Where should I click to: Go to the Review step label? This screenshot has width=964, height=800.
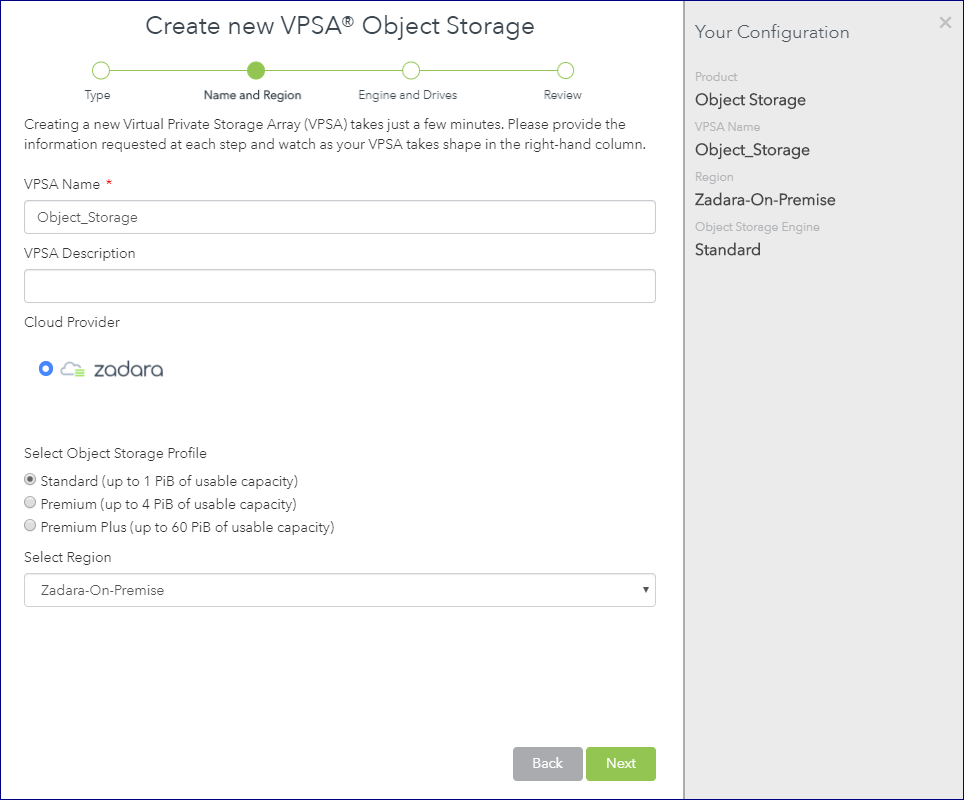563,95
